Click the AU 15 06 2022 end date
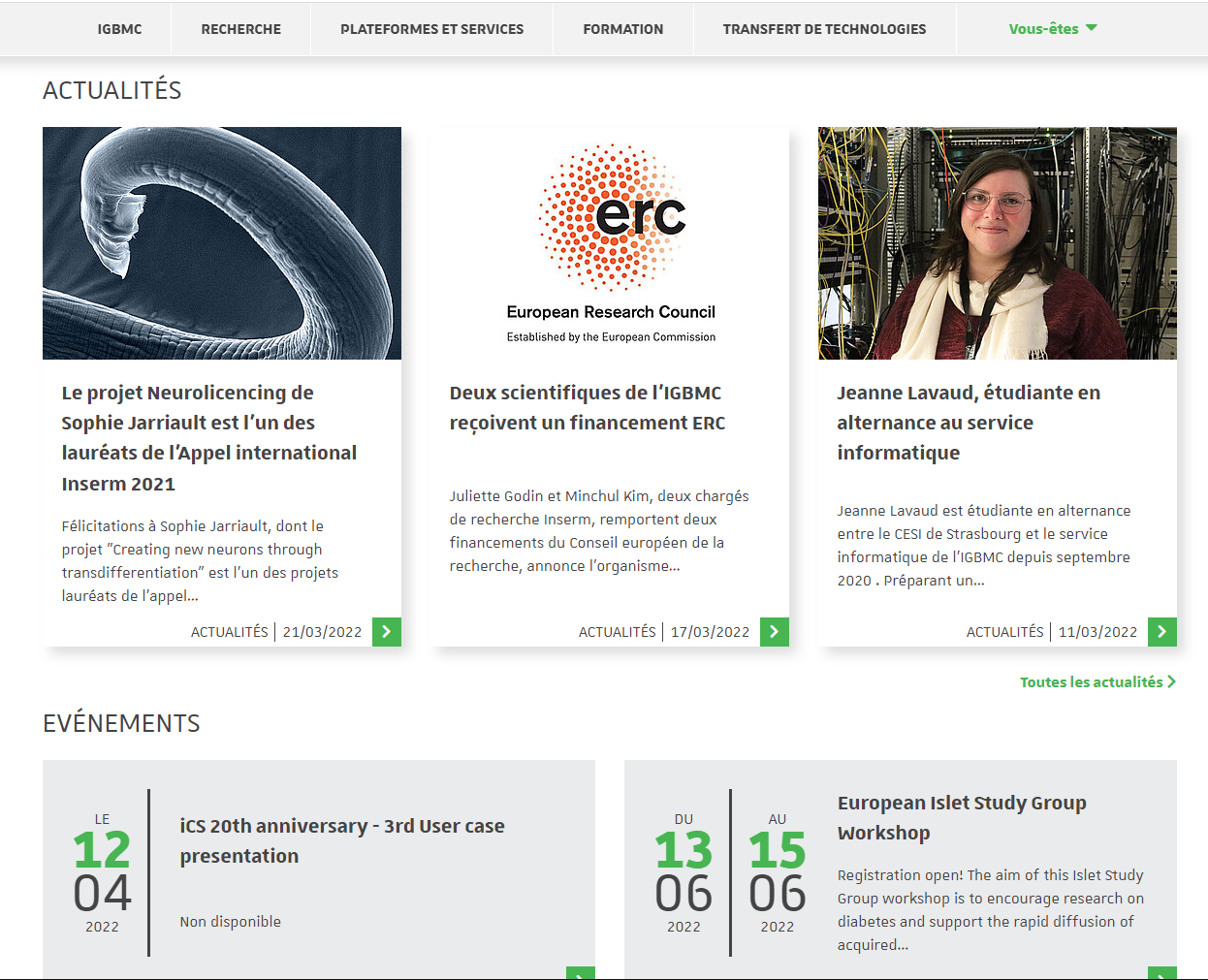Viewport: 1208px width, 980px height. pos(778,873)
